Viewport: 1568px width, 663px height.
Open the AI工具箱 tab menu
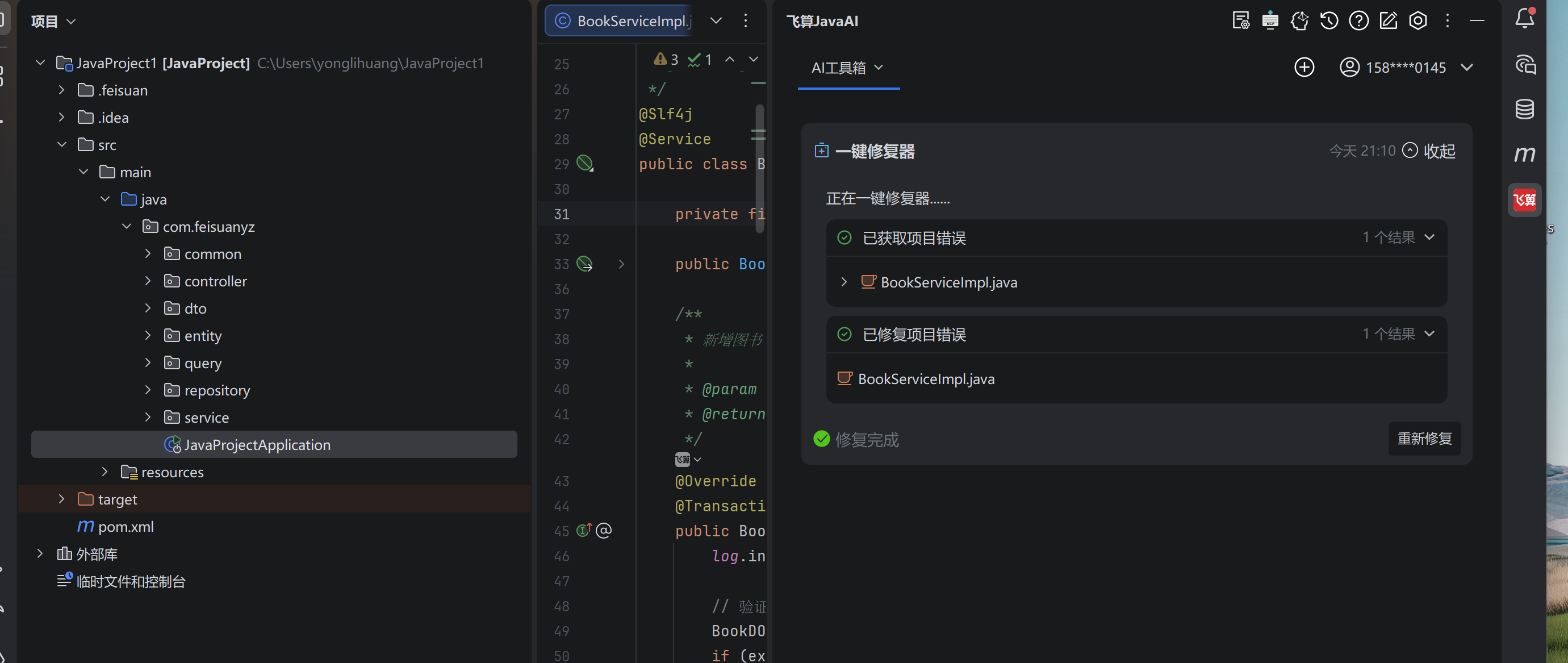(847, 68)
